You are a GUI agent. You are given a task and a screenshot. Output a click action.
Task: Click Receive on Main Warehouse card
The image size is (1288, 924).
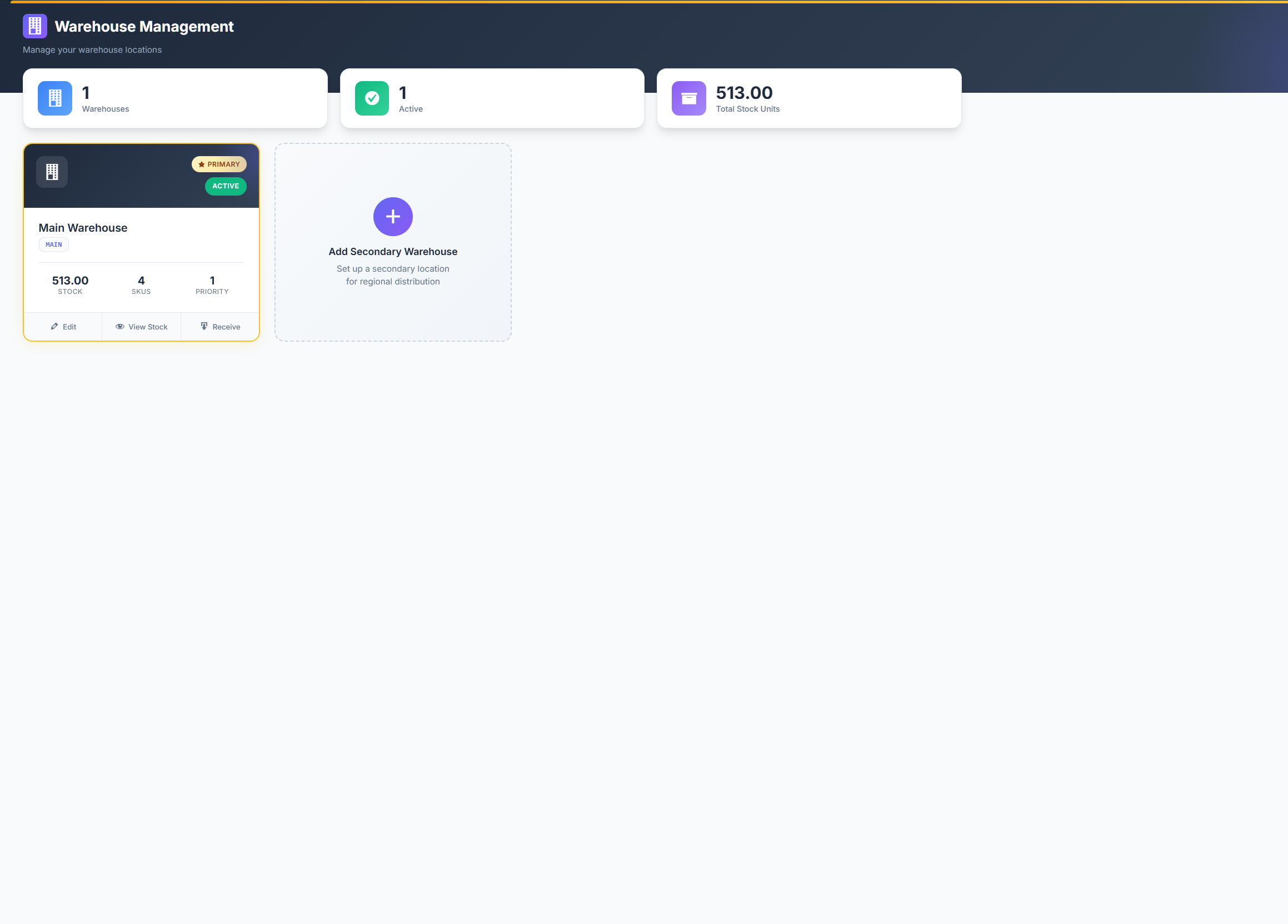pos(221,327)
